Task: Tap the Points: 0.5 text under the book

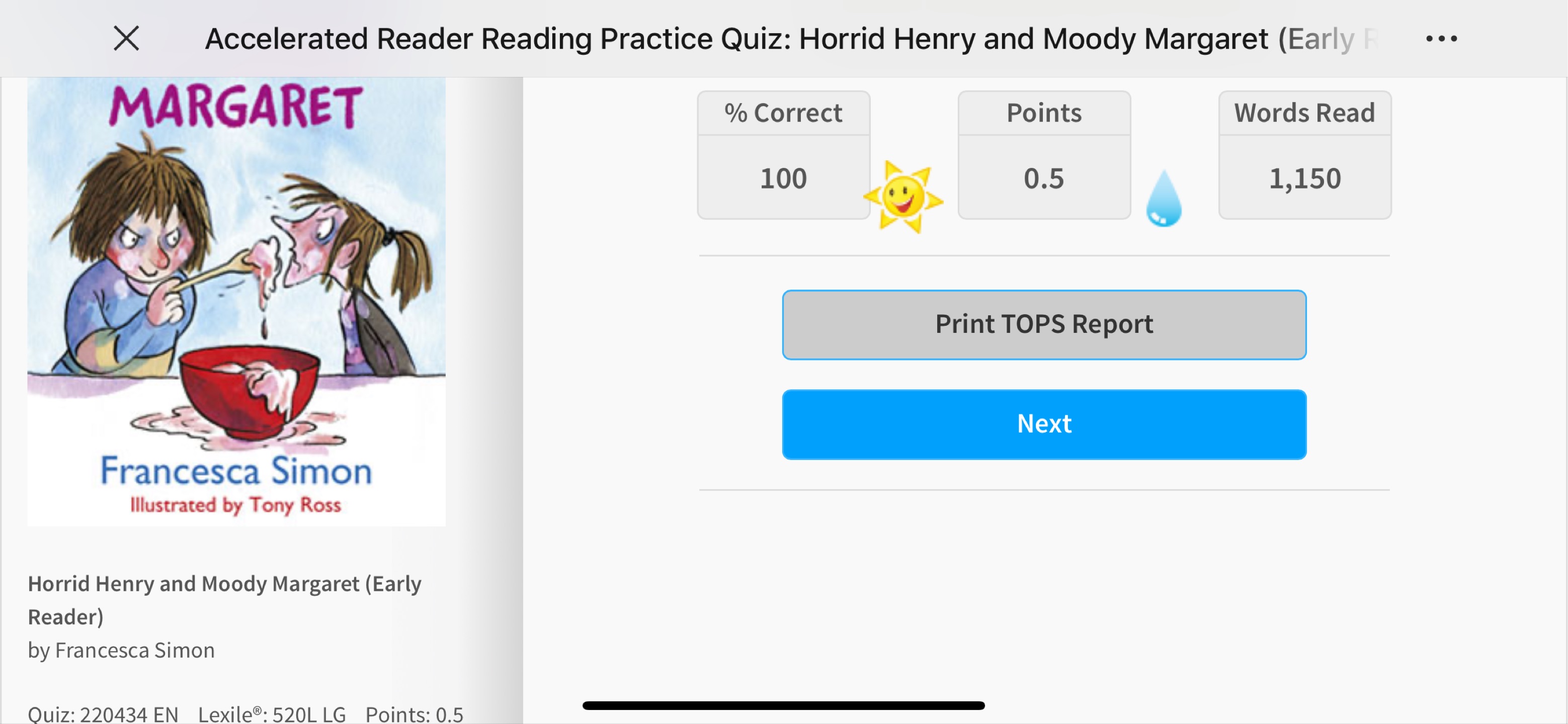Action: coord(414,713)
